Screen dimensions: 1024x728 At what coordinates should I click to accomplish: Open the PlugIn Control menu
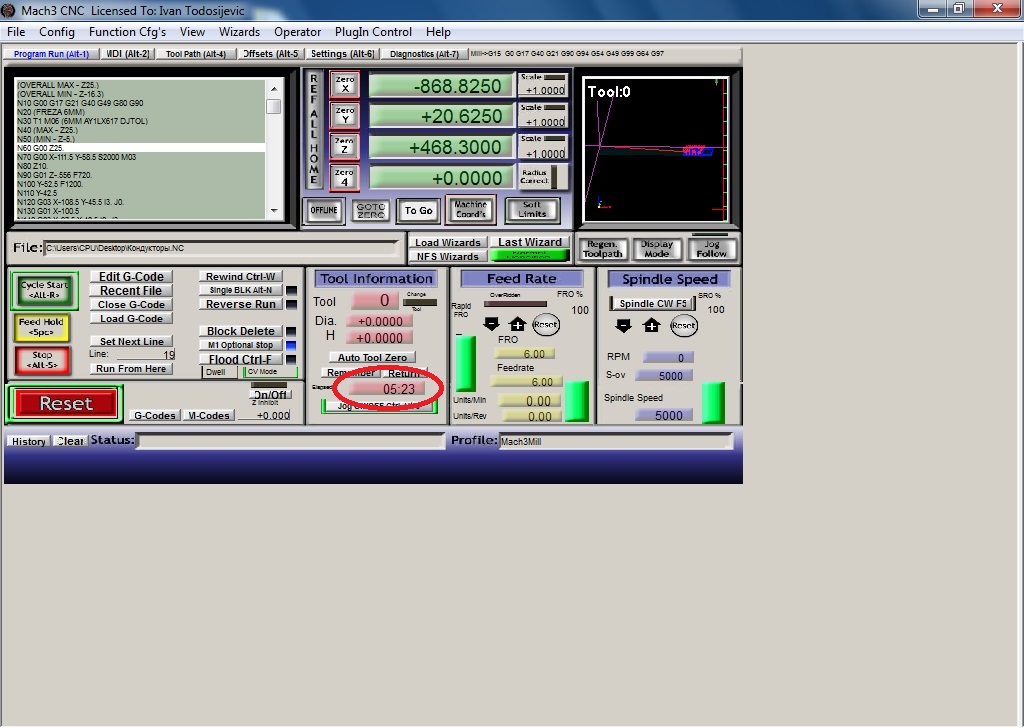(373, 32)
